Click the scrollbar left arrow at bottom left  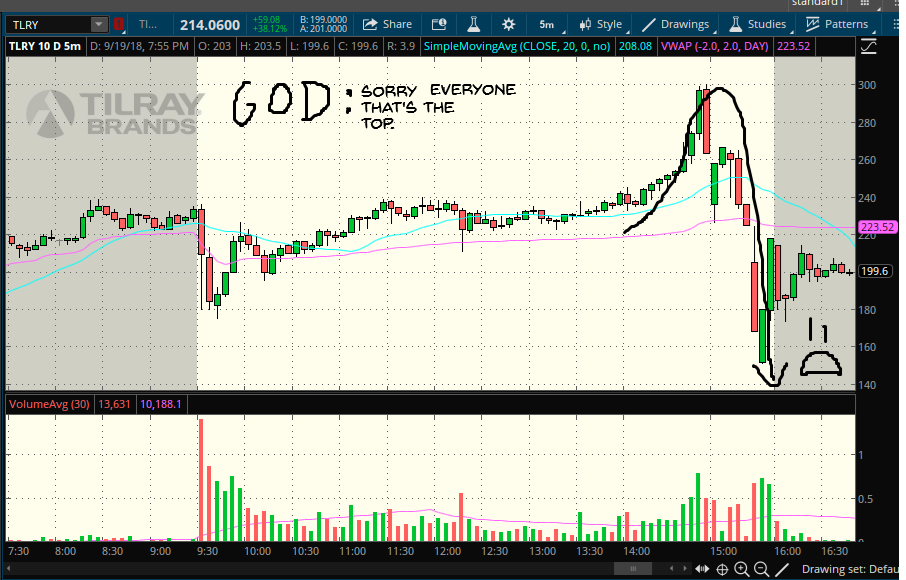coord(8,569)
